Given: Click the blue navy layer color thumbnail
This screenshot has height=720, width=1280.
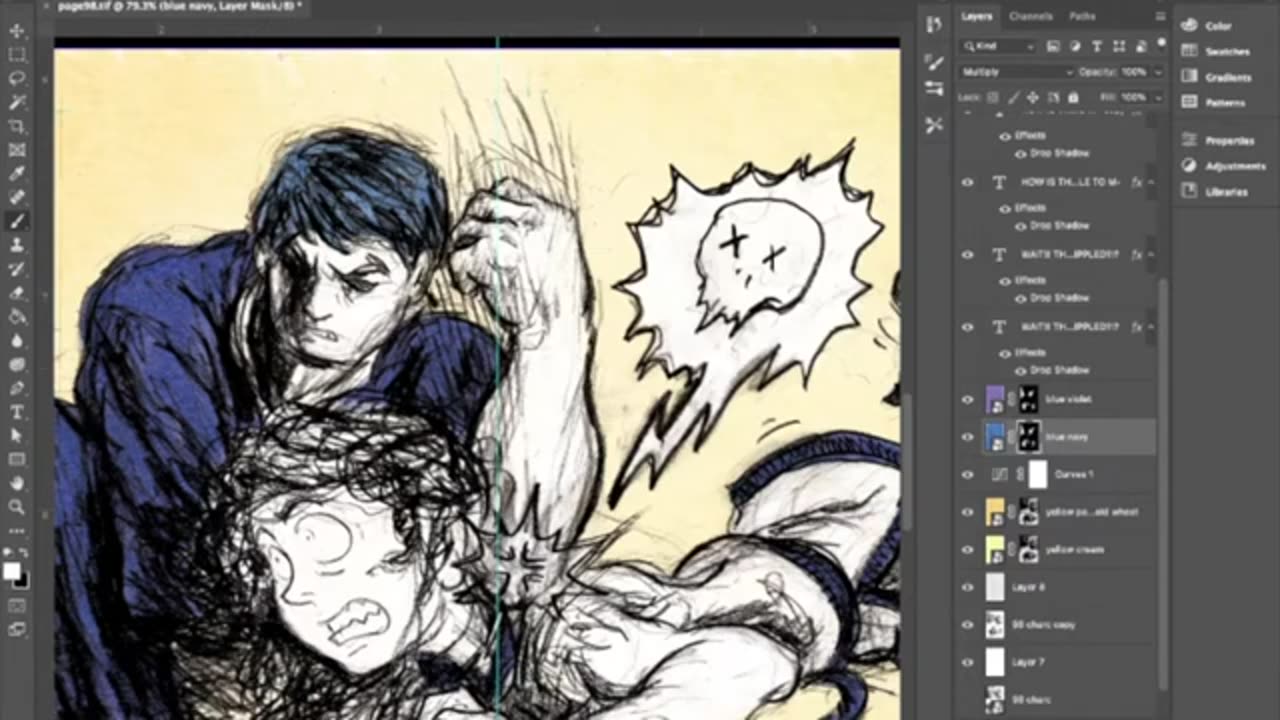Looking at the screenshot, I should (x=995, y=437).
